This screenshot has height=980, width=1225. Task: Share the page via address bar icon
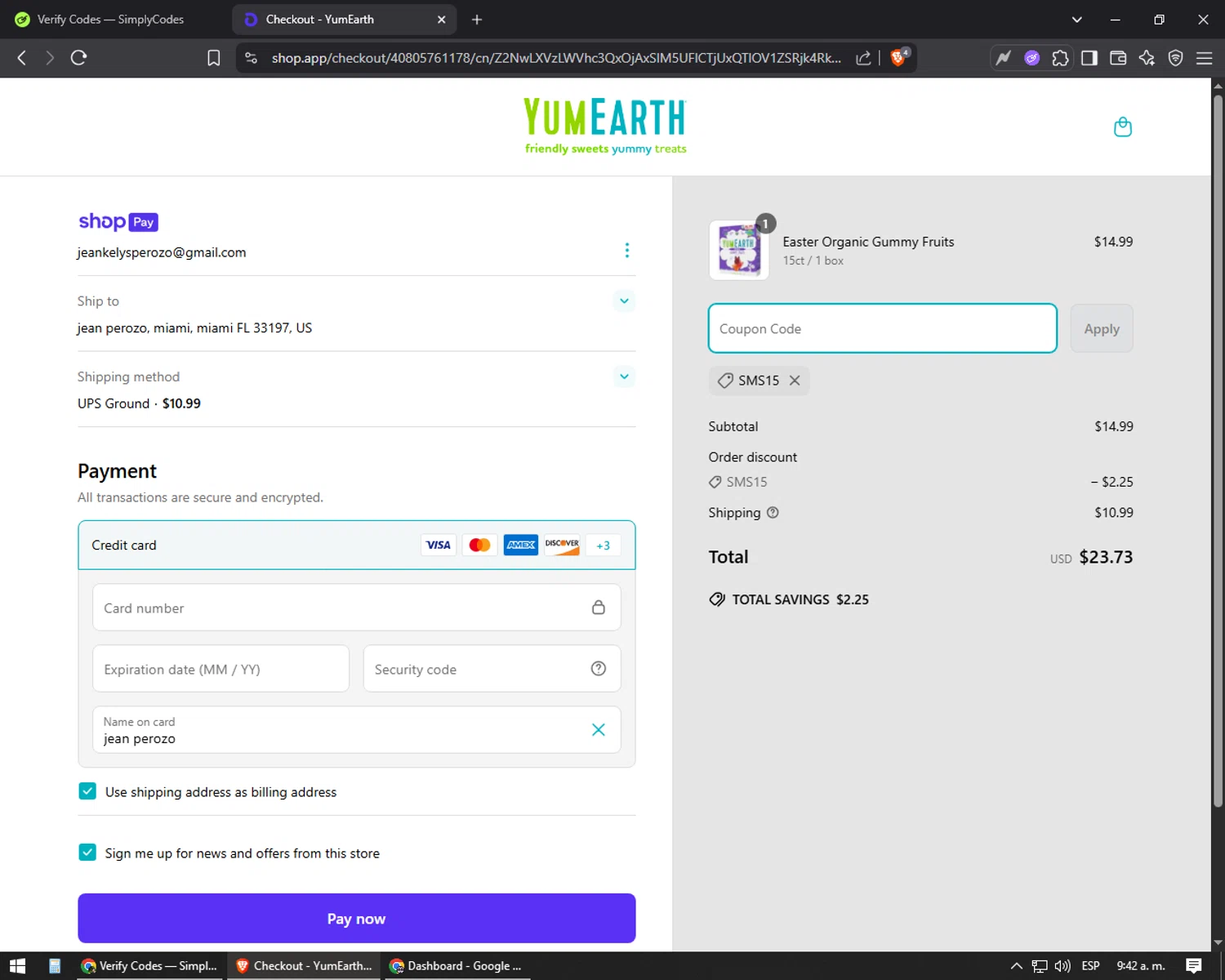click(863, 57)
